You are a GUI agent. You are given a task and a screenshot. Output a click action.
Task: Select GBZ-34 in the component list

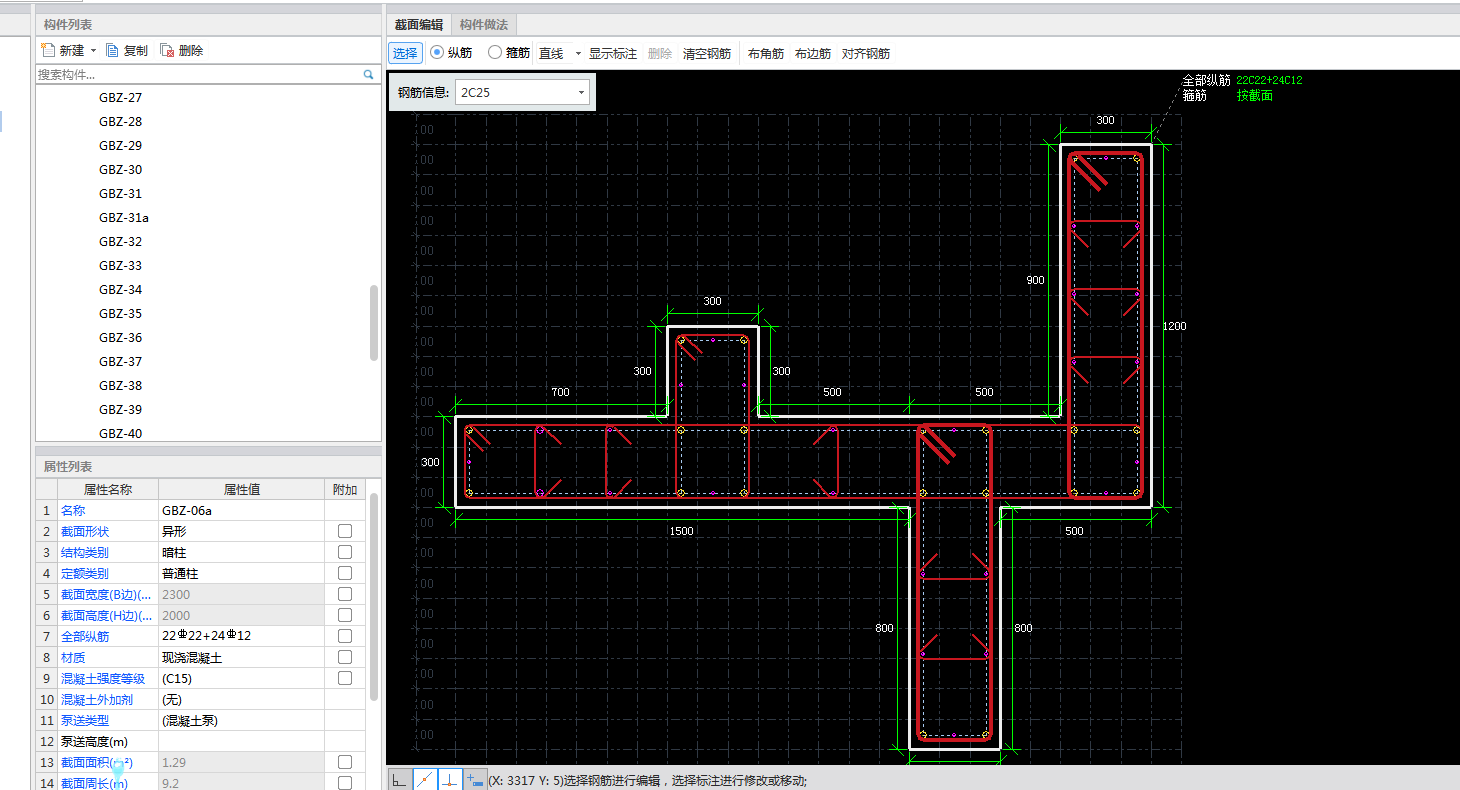point(121,290)
